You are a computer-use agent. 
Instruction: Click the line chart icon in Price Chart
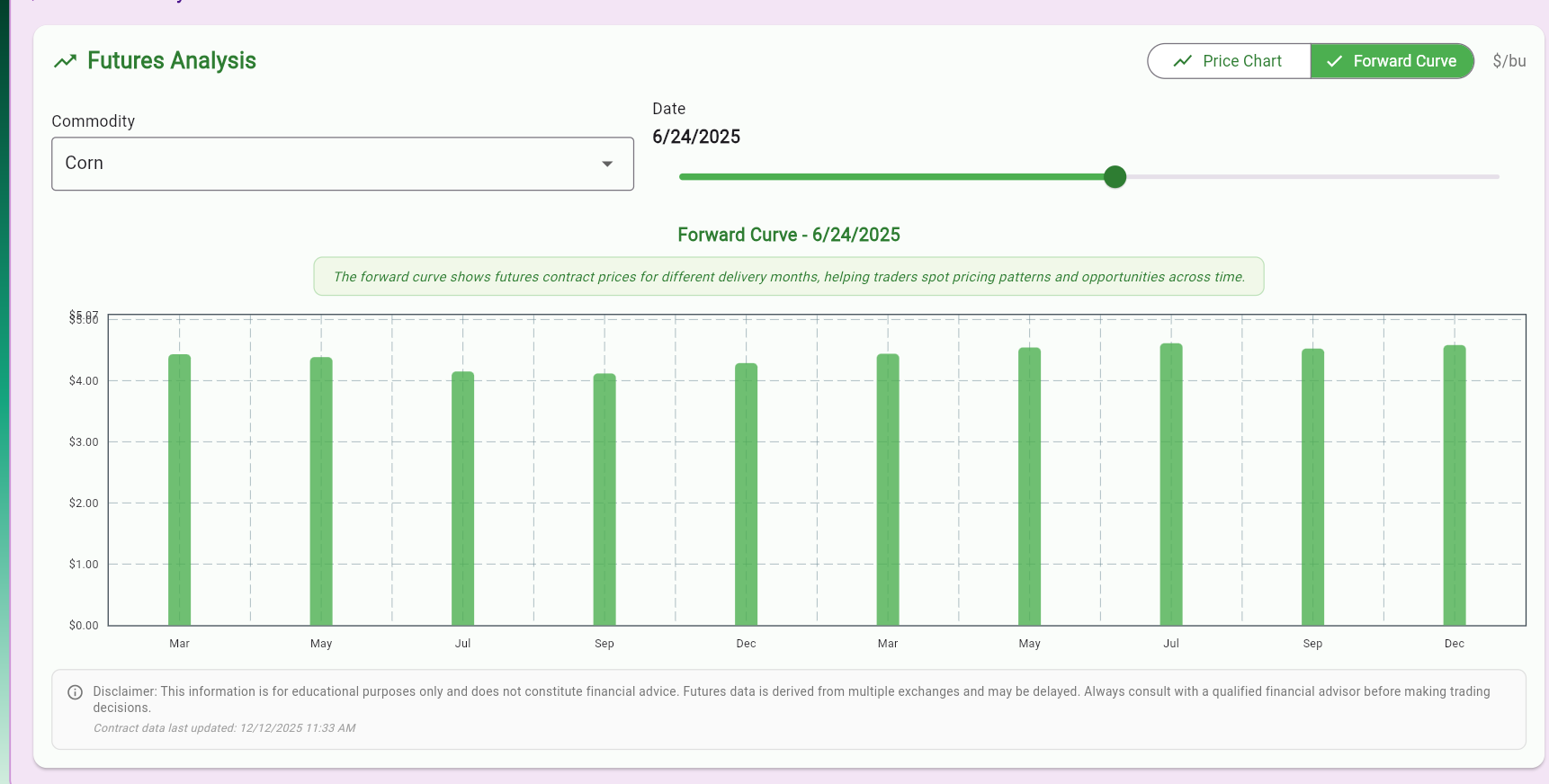(1182, 61)
